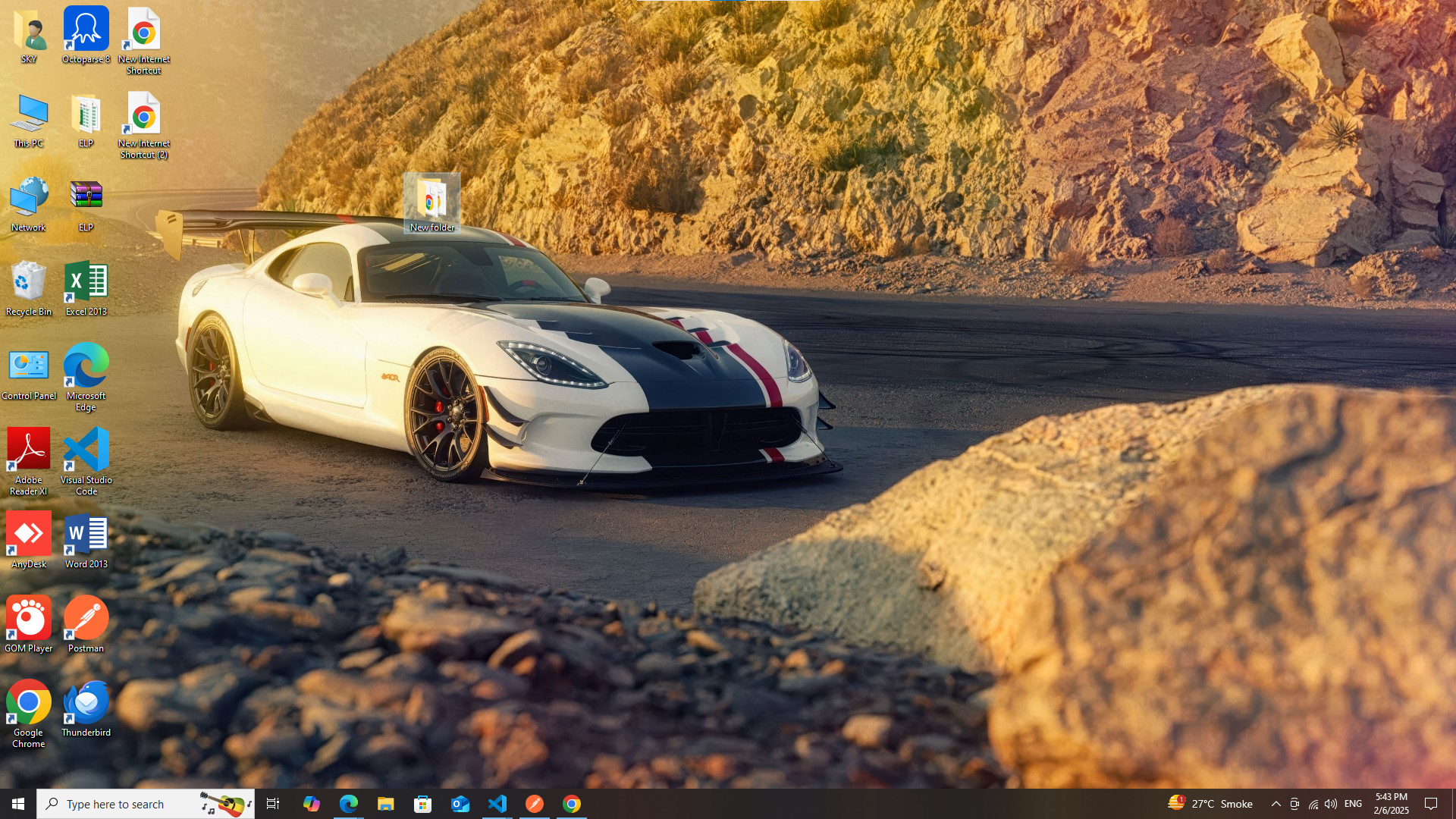The width and height of the screenshot is (1456, 819).
Task: Open the volume control in tray
Action: point(1331,804)
